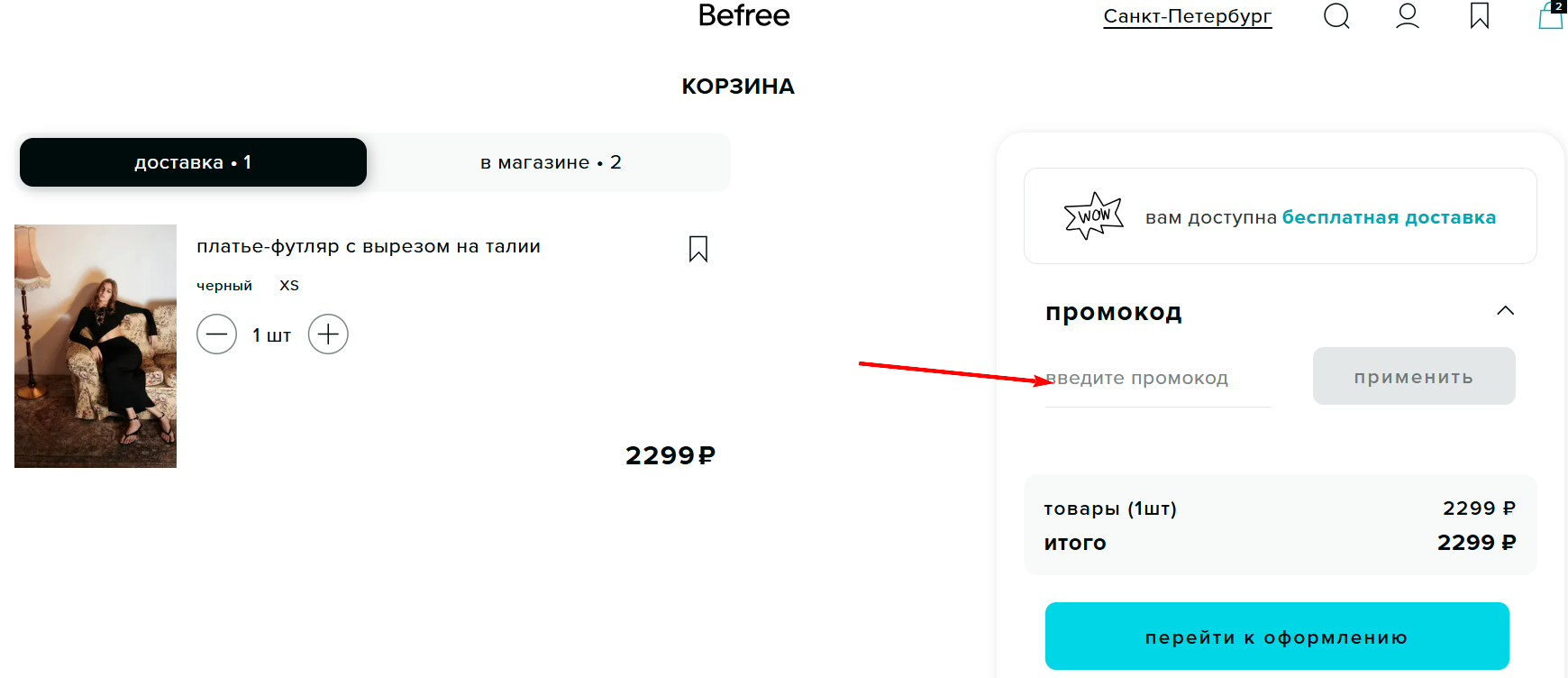Click the применить promo code button

(1413, 376)
